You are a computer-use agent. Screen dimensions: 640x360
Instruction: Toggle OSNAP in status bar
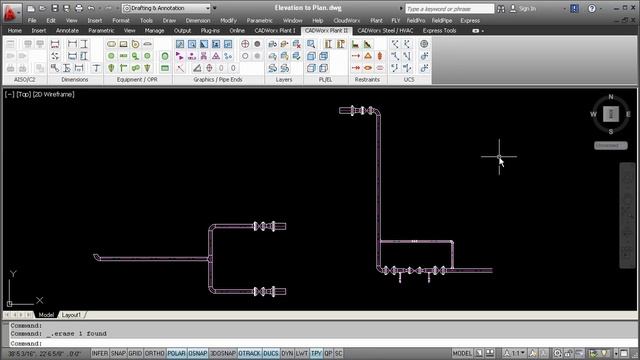(x=198, y=353)
